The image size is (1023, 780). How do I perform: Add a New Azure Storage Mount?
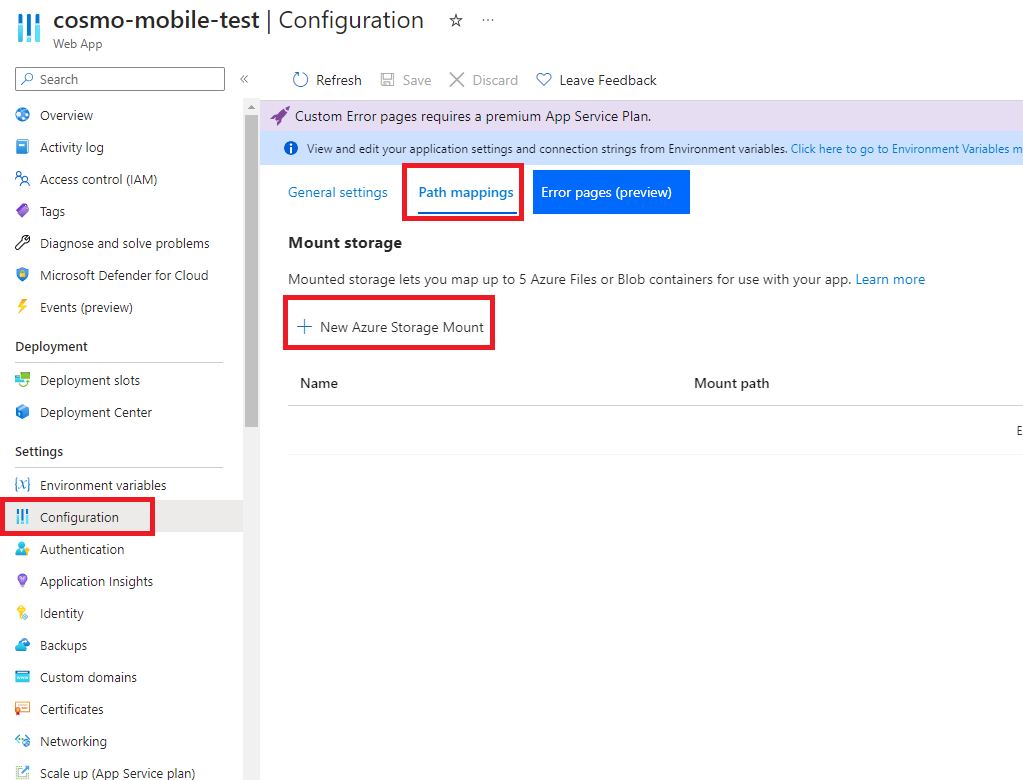tap(388, 322)
